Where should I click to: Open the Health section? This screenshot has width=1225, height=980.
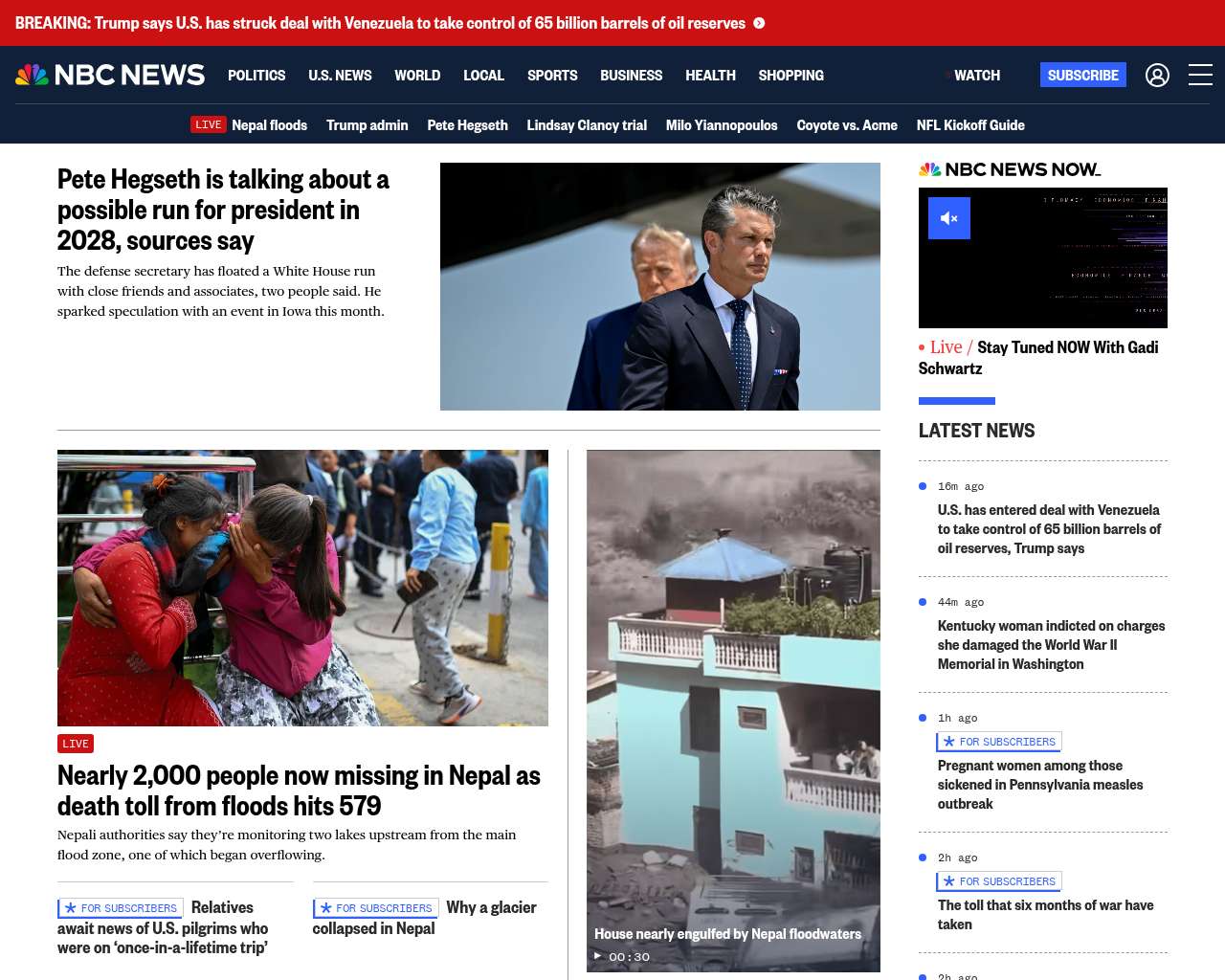tap(710, 75)
